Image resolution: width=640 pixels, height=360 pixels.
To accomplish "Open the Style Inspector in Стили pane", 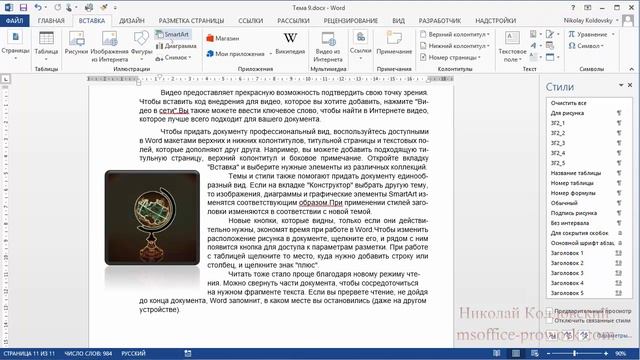I will point(568,336).
